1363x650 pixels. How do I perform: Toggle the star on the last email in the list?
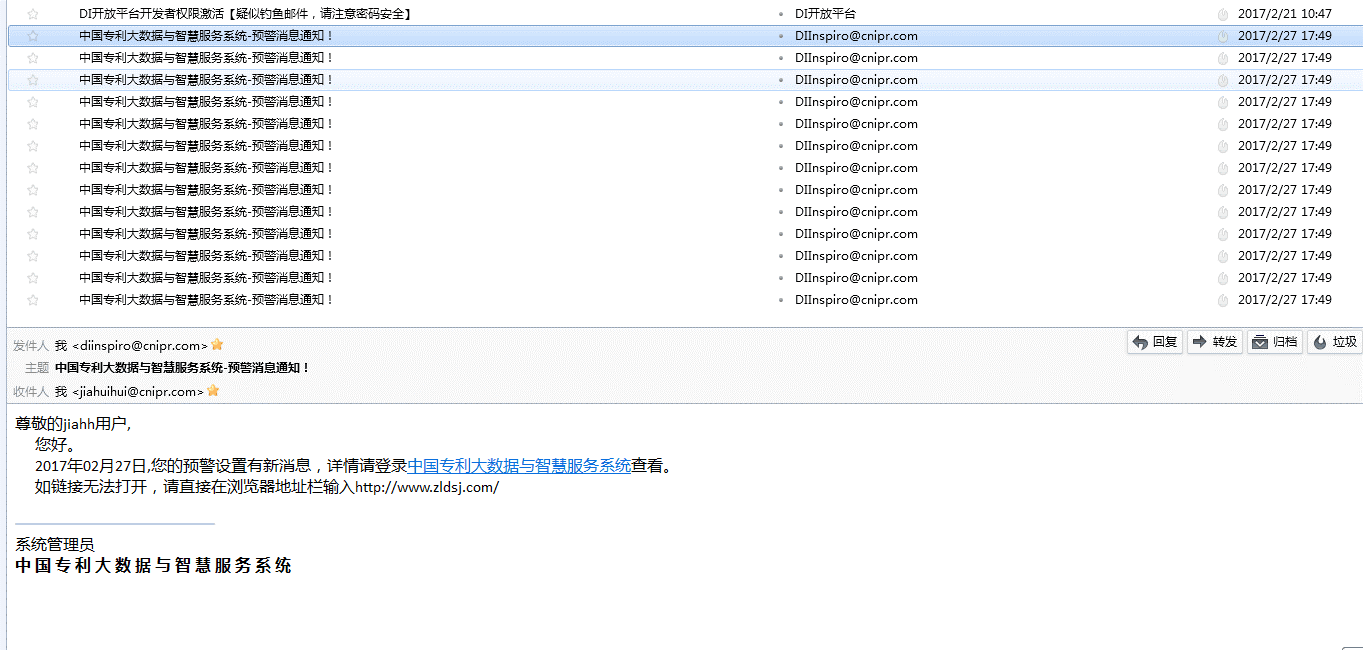(x=33, y=300)
